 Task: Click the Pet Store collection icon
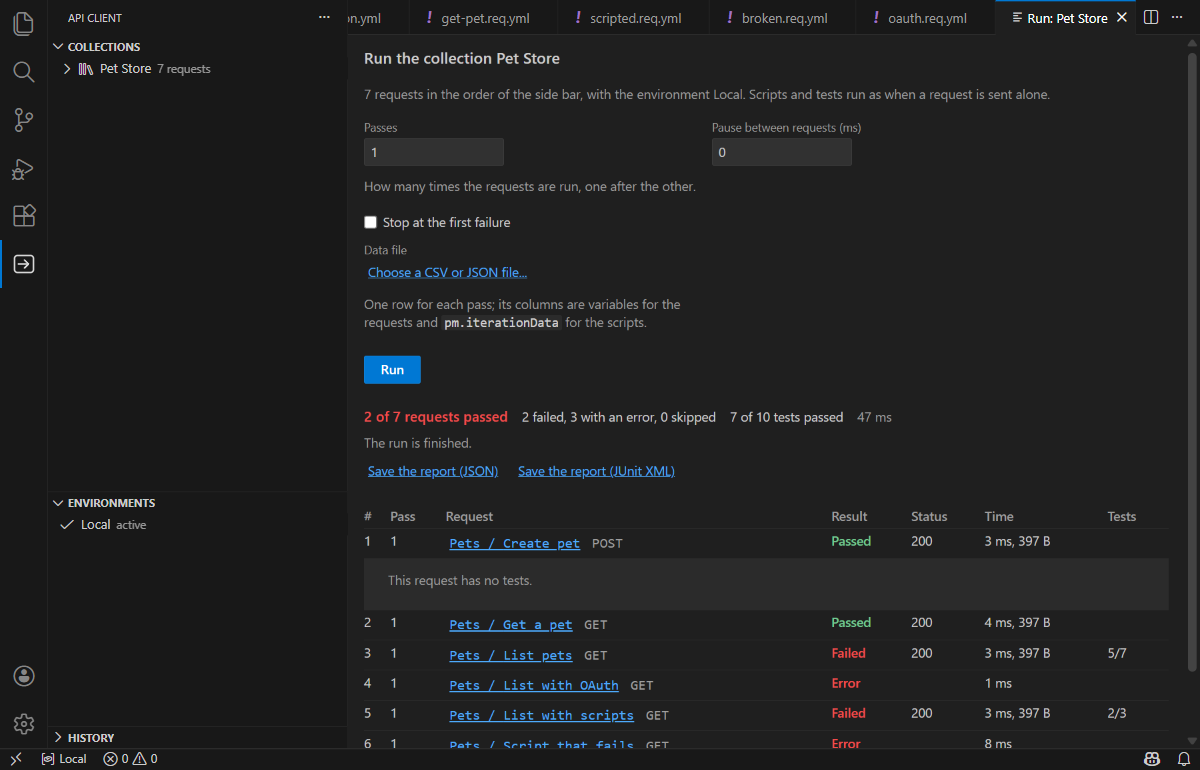click(86, 69)
